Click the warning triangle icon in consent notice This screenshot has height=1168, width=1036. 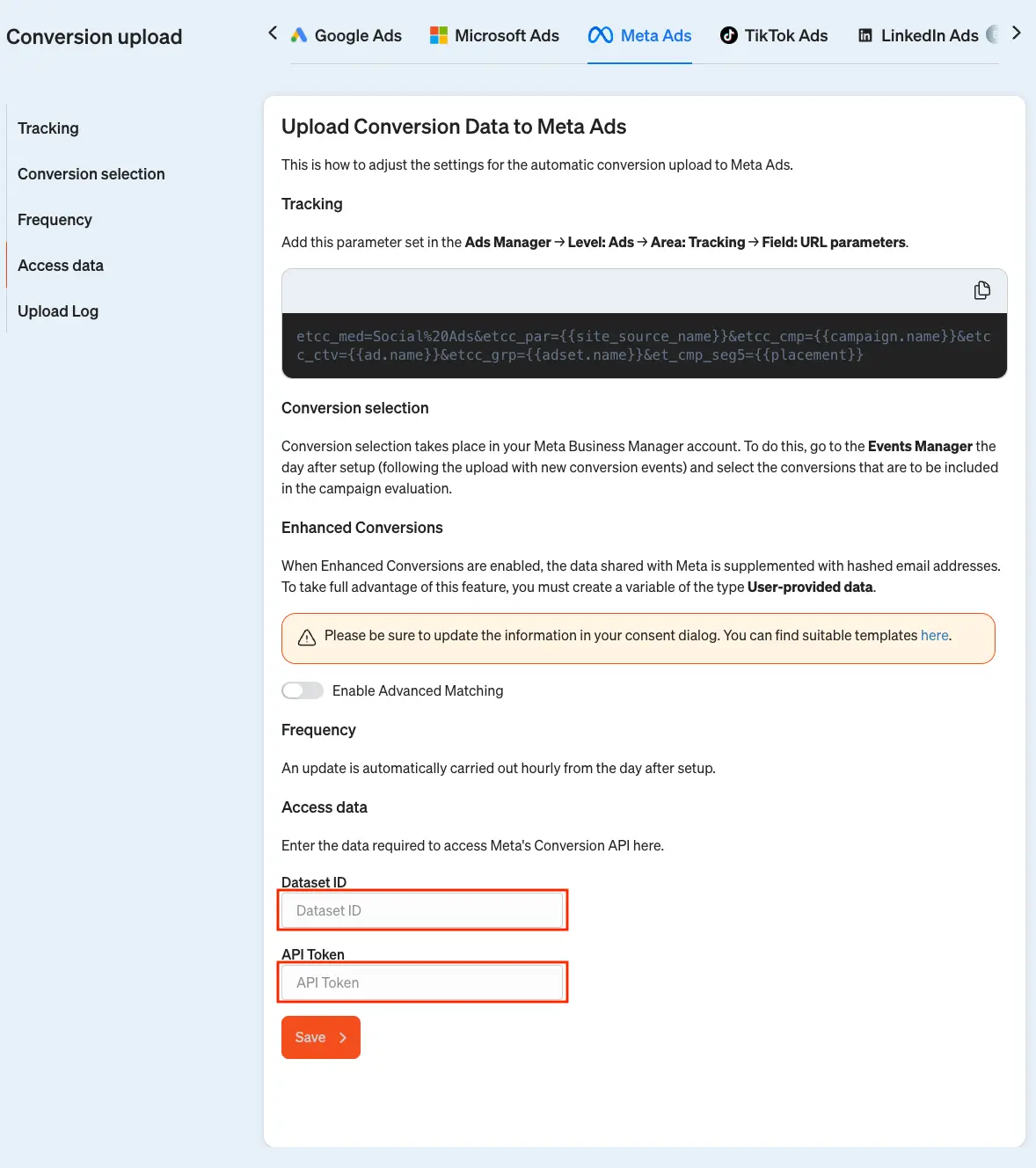(307, 638)
